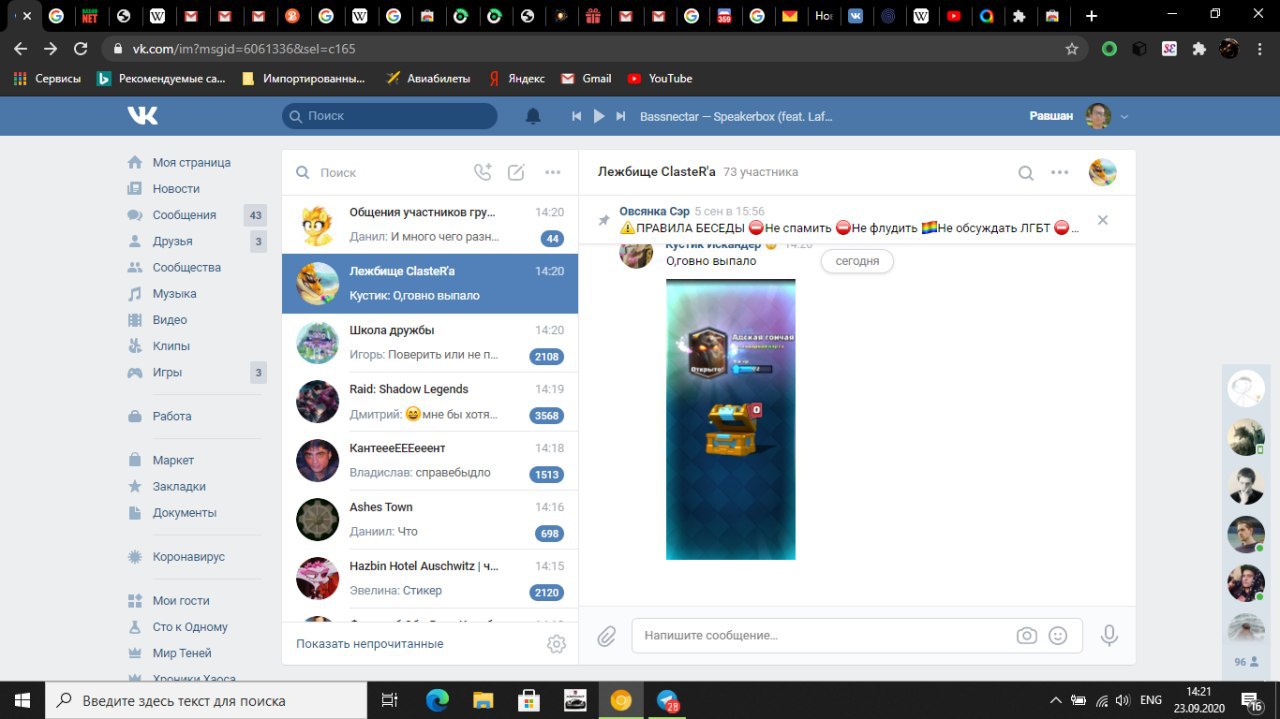The height and width of the screenshot is (719, 1280).
Task: Open Windows Start menu
Action: click(22, 700)
